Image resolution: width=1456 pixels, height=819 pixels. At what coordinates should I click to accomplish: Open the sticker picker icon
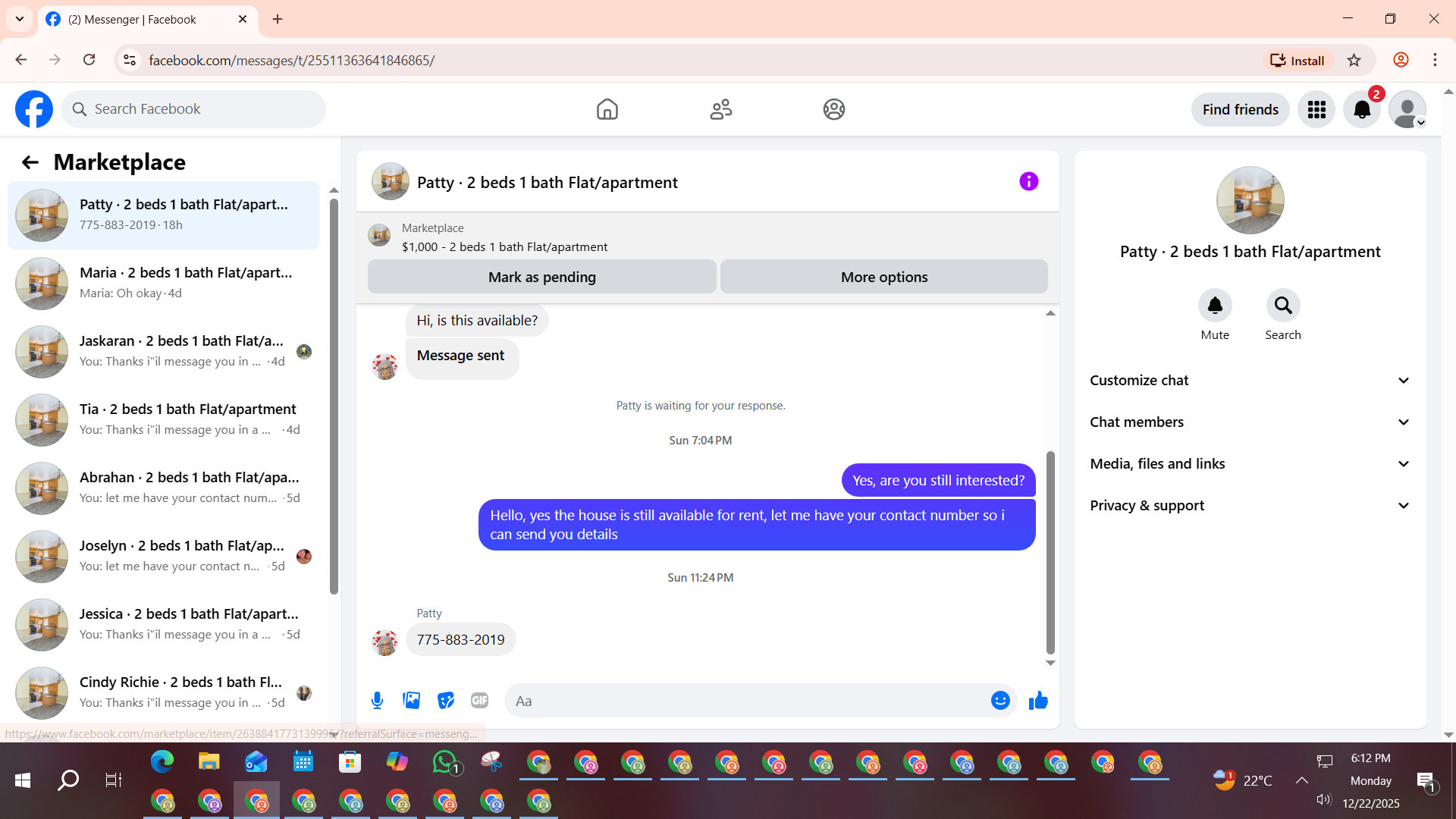pyautogui.click(x=446, y=701)
